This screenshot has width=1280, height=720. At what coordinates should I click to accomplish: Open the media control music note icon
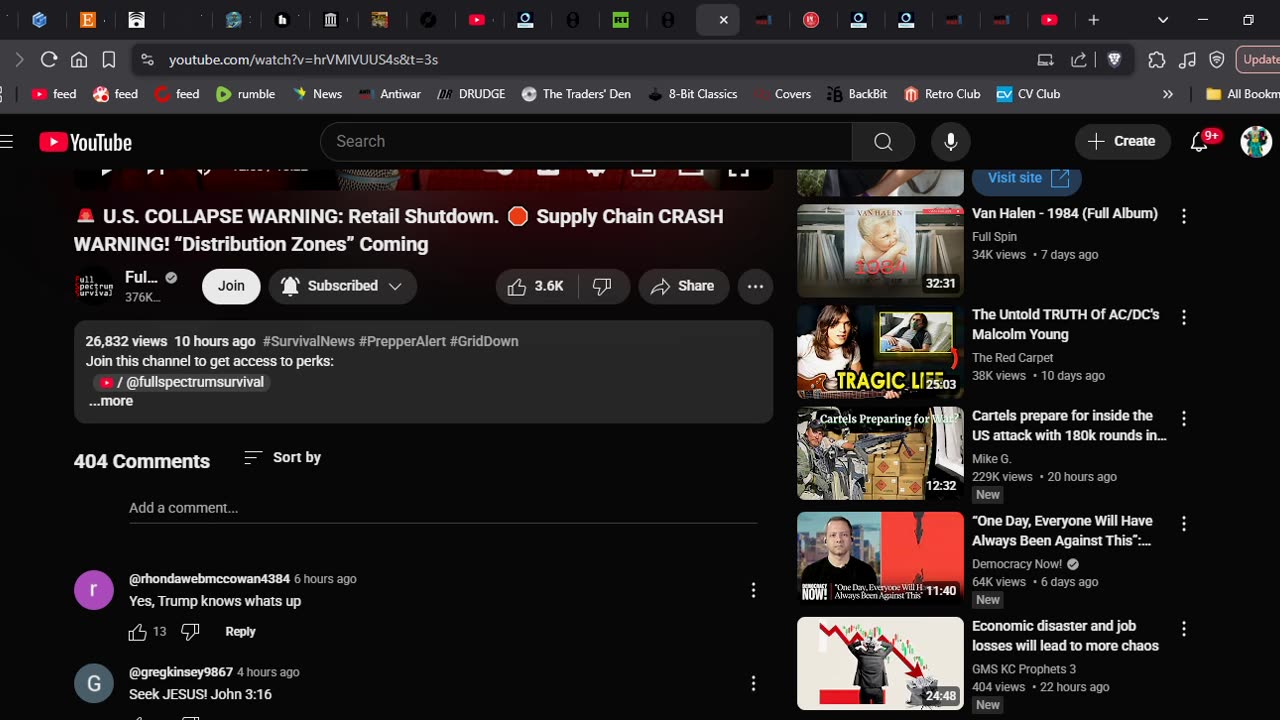(1187, 60)
